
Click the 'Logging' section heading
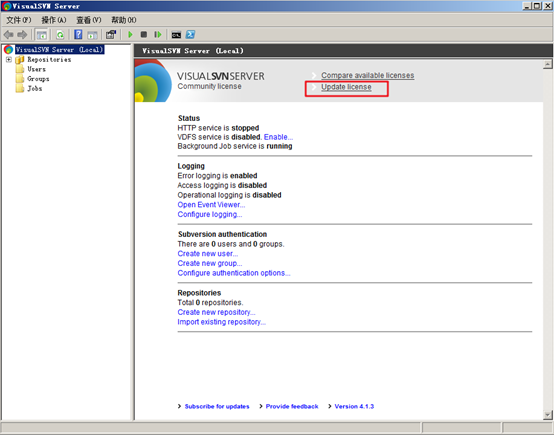pos(191,166)
